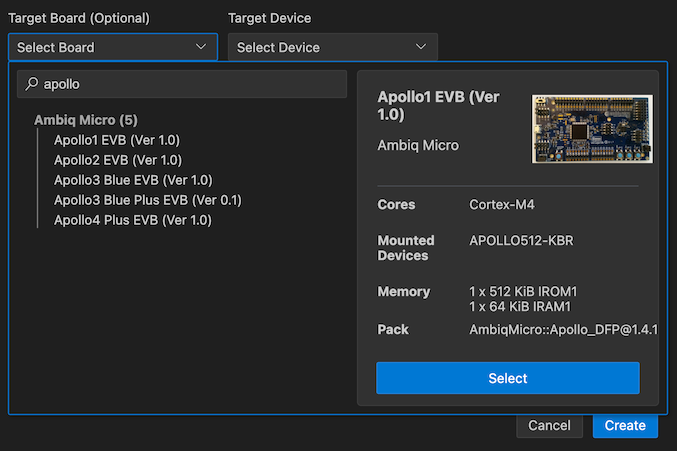Click the Create button

pyautogui.click(x=625, y=426)
